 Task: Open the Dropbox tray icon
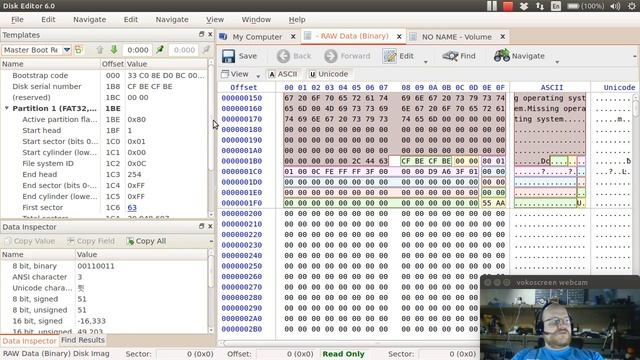click(x=524, y=6)
